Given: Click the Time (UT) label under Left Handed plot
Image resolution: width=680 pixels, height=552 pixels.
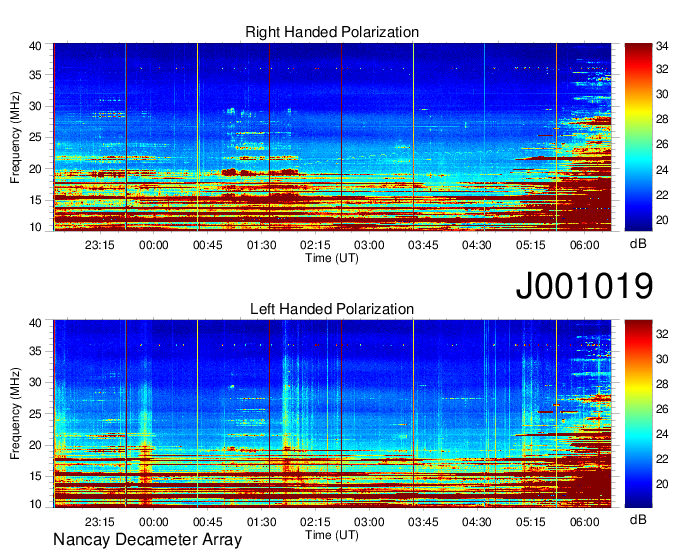Looking at the screenshot, I should pos(332,535).
